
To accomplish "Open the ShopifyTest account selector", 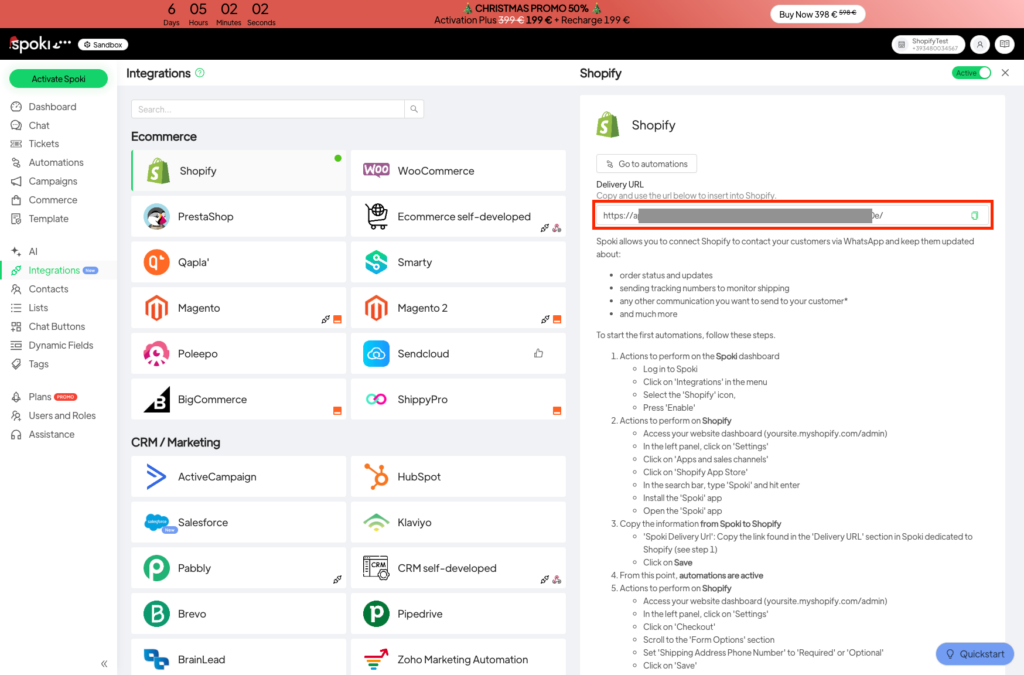I will [x=927, y=45].
